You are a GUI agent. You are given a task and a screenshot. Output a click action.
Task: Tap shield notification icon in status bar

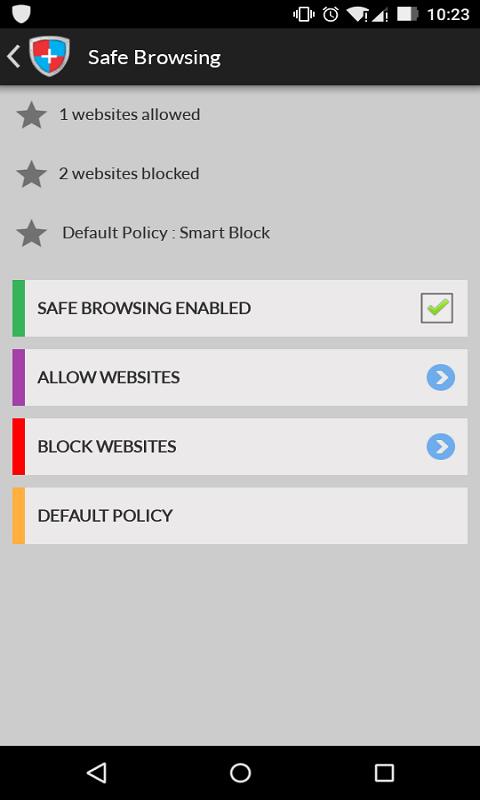(21, 14)
